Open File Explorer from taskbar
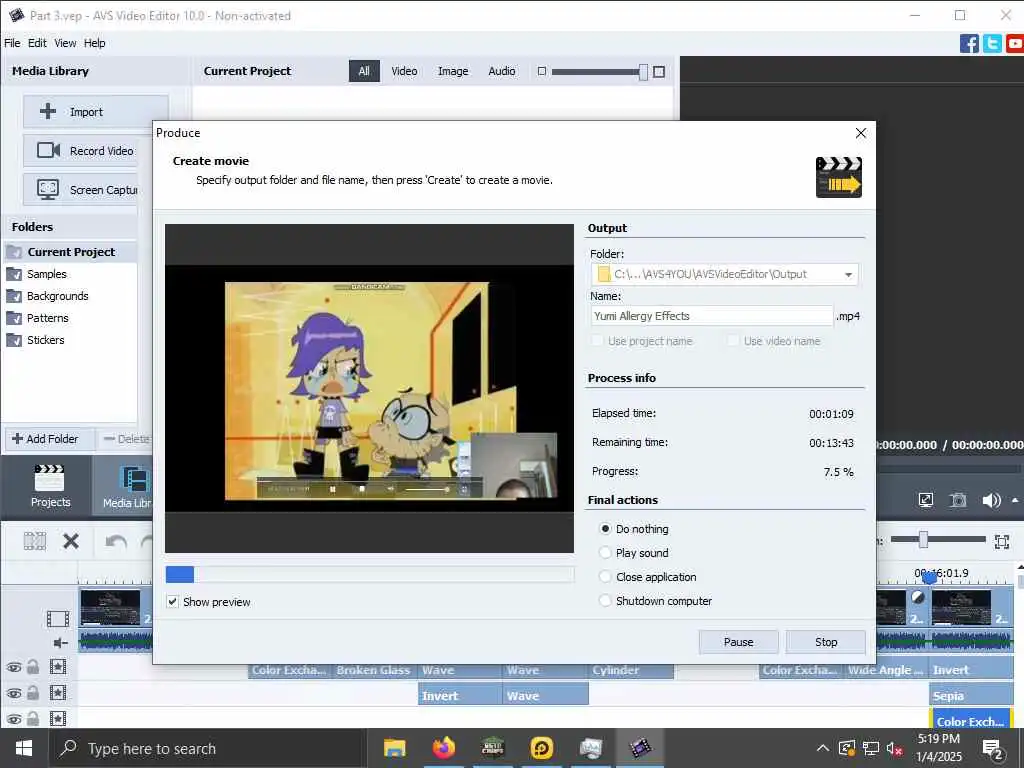 pyautogui.click(x=394, y=748)
